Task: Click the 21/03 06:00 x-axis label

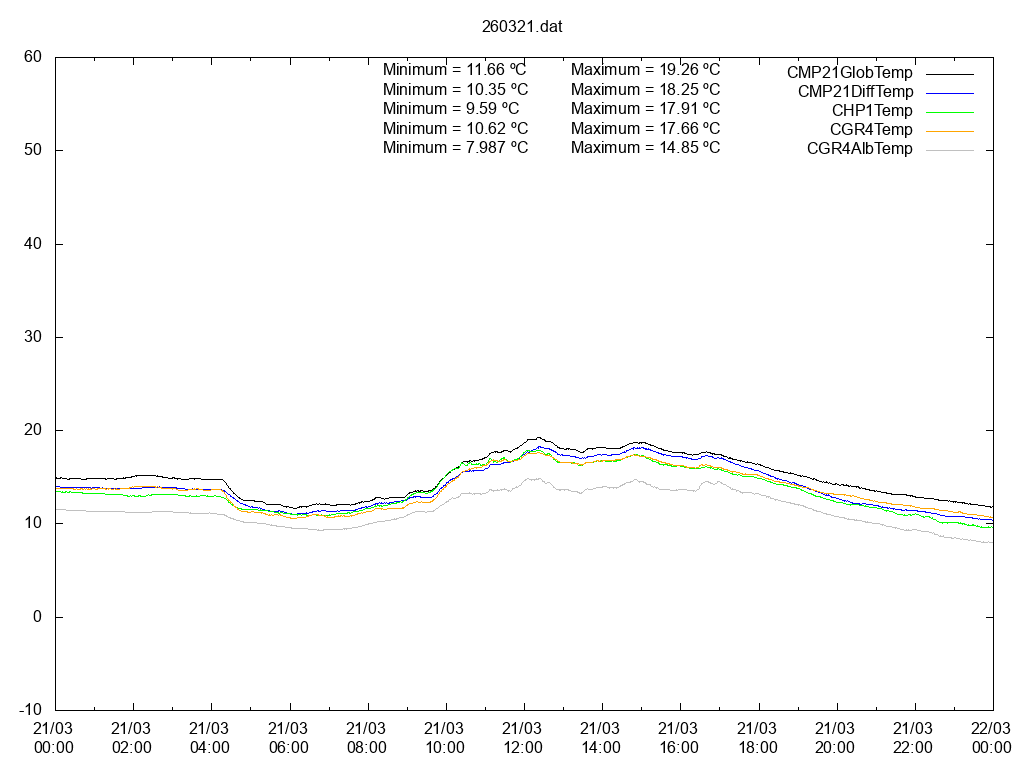Action: (289, 738)
